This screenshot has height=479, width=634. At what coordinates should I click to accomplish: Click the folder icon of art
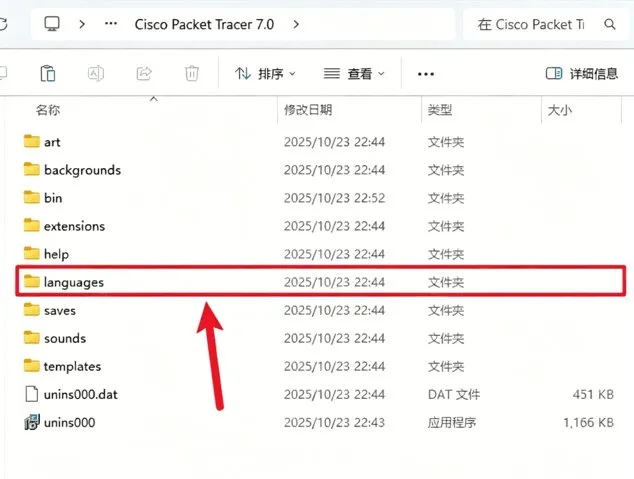click(32, 141)
